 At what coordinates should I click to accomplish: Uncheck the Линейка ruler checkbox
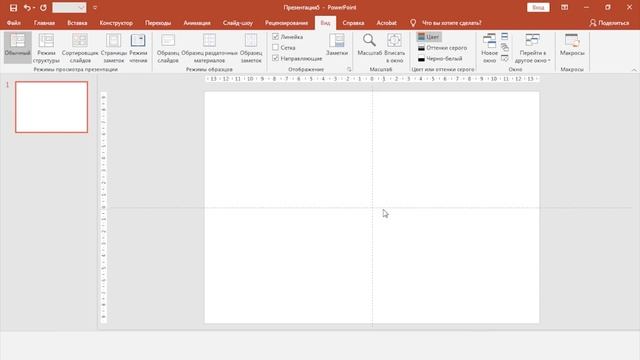276,37
